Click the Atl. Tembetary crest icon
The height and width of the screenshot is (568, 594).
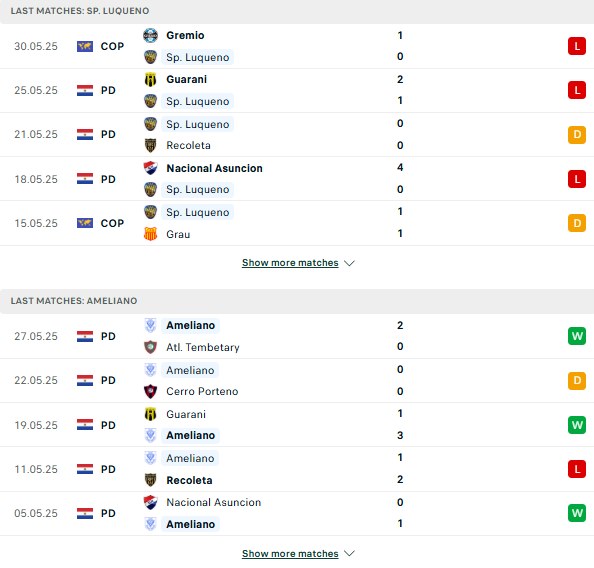click(x=150, y=347)
